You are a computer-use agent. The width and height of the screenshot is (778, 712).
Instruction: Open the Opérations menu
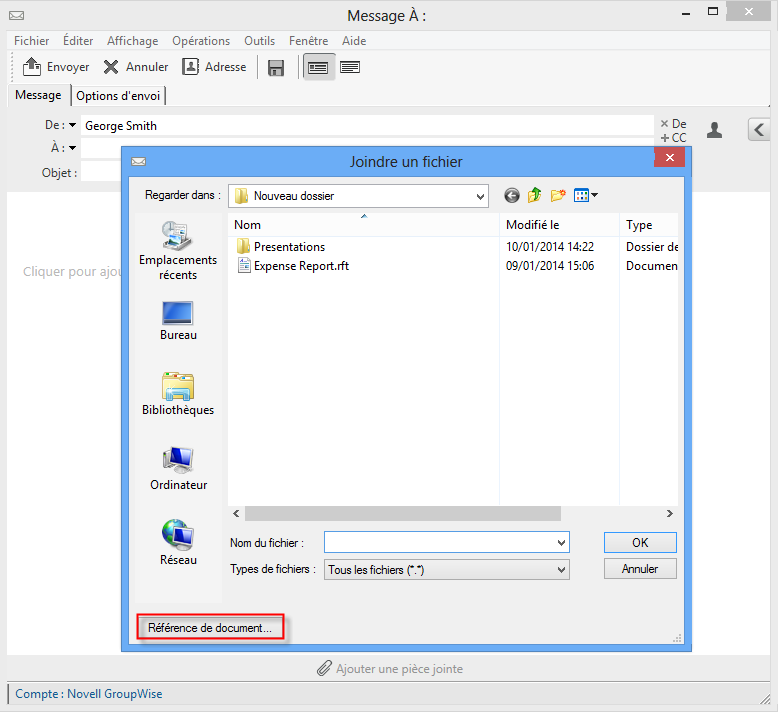(201, 41)
